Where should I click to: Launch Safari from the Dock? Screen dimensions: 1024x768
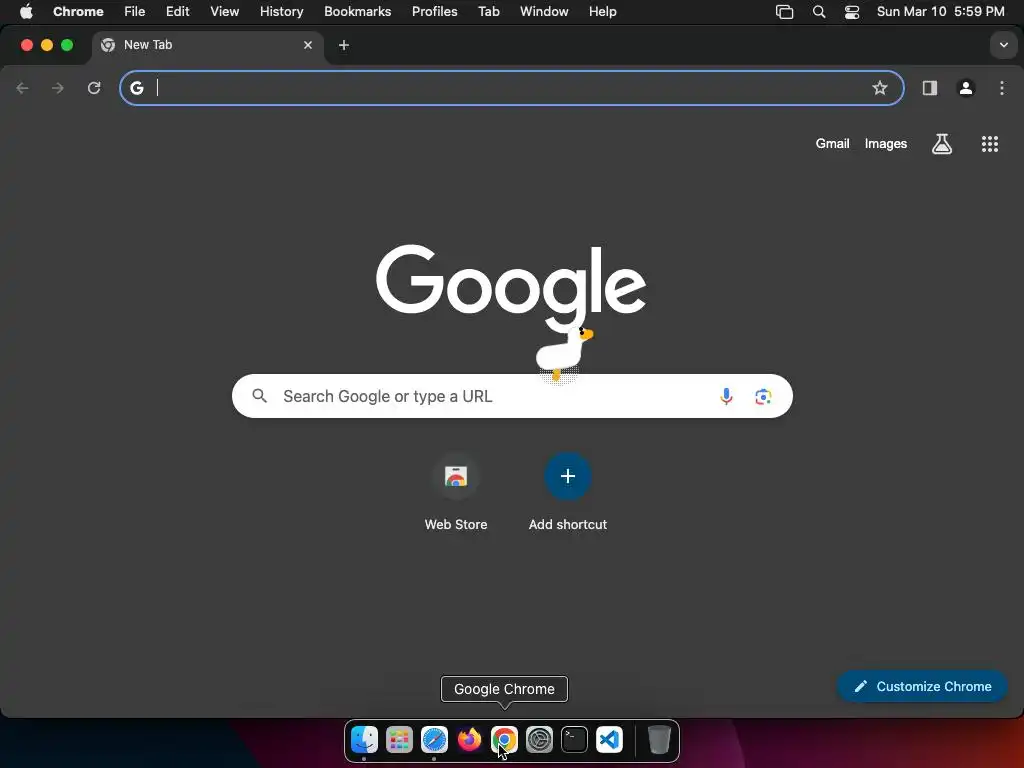[x=434, y=739]
